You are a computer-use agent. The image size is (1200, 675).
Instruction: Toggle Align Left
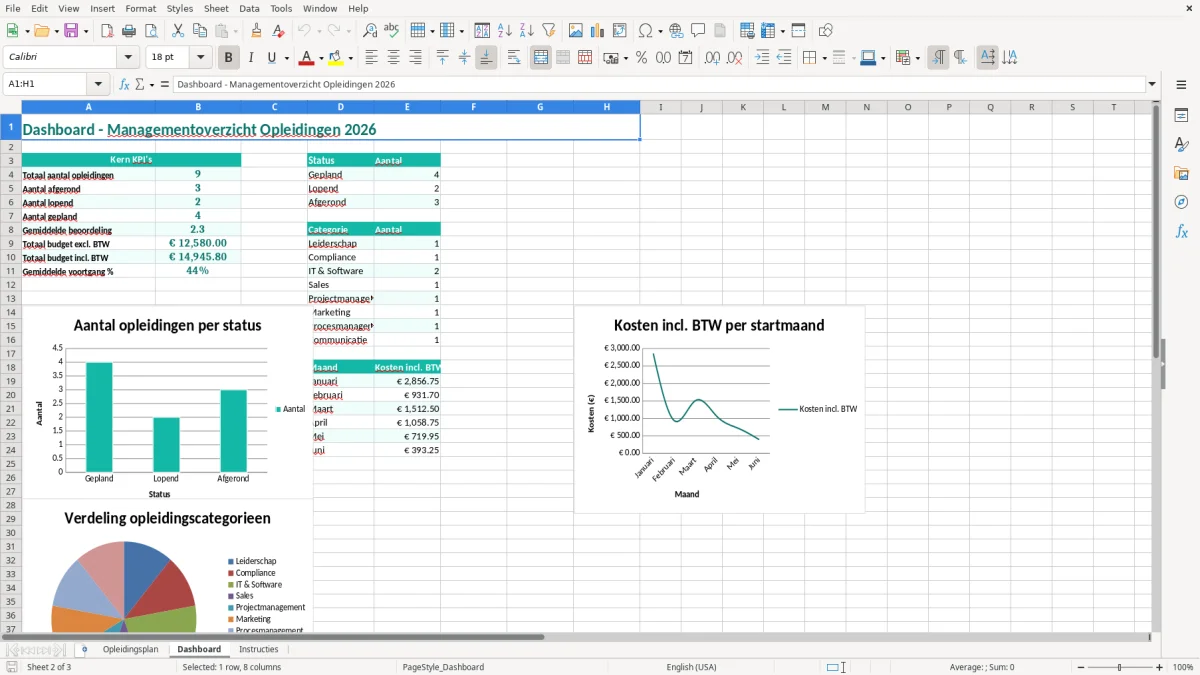[372, 58]
